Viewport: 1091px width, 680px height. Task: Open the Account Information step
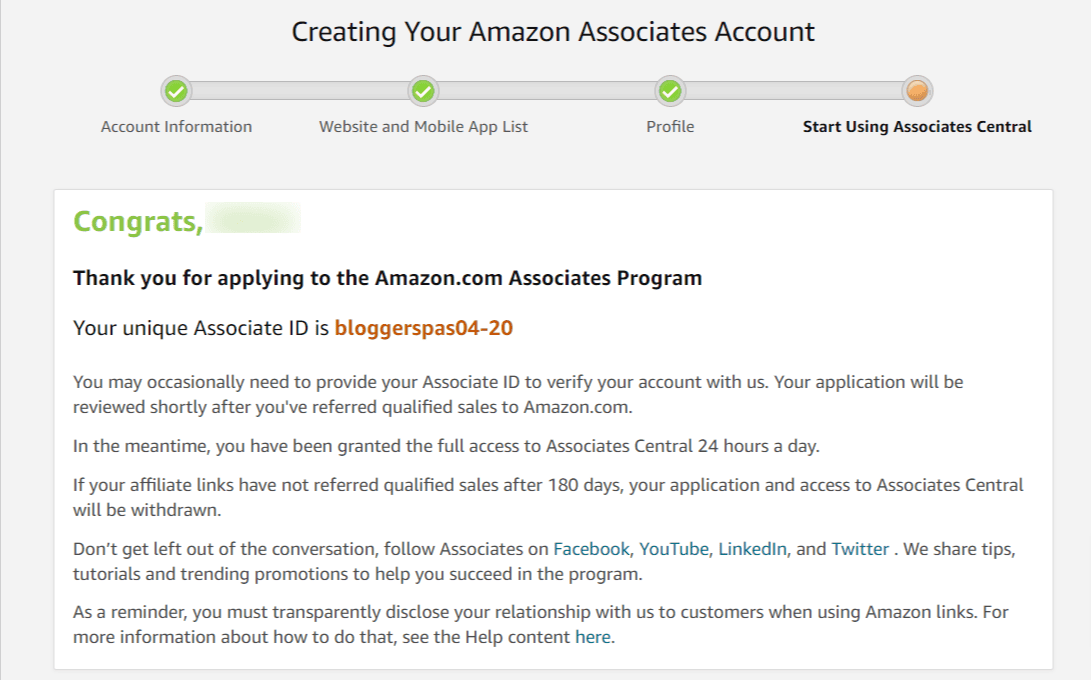[176, 126]
